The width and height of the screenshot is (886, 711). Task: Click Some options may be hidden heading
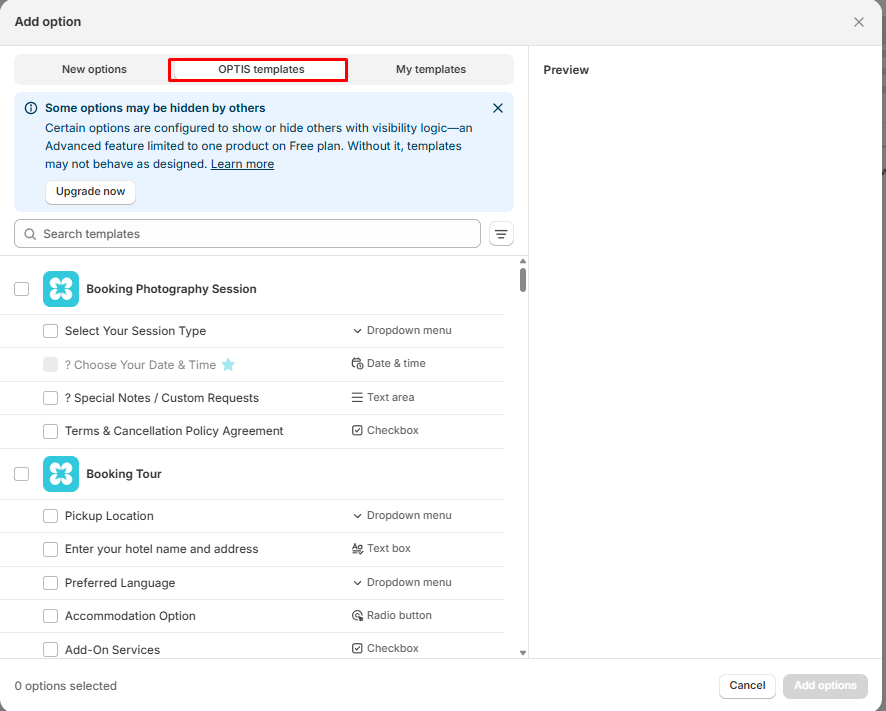(x=155, y=108)
